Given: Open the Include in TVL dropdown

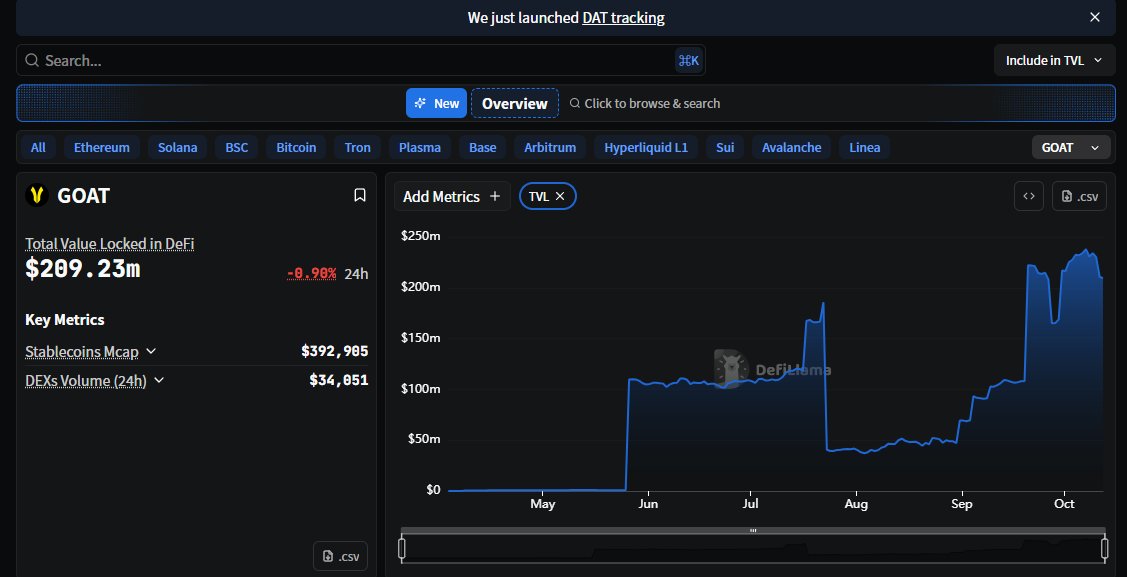Looking at the screenshot, I should click(1054, 60).
